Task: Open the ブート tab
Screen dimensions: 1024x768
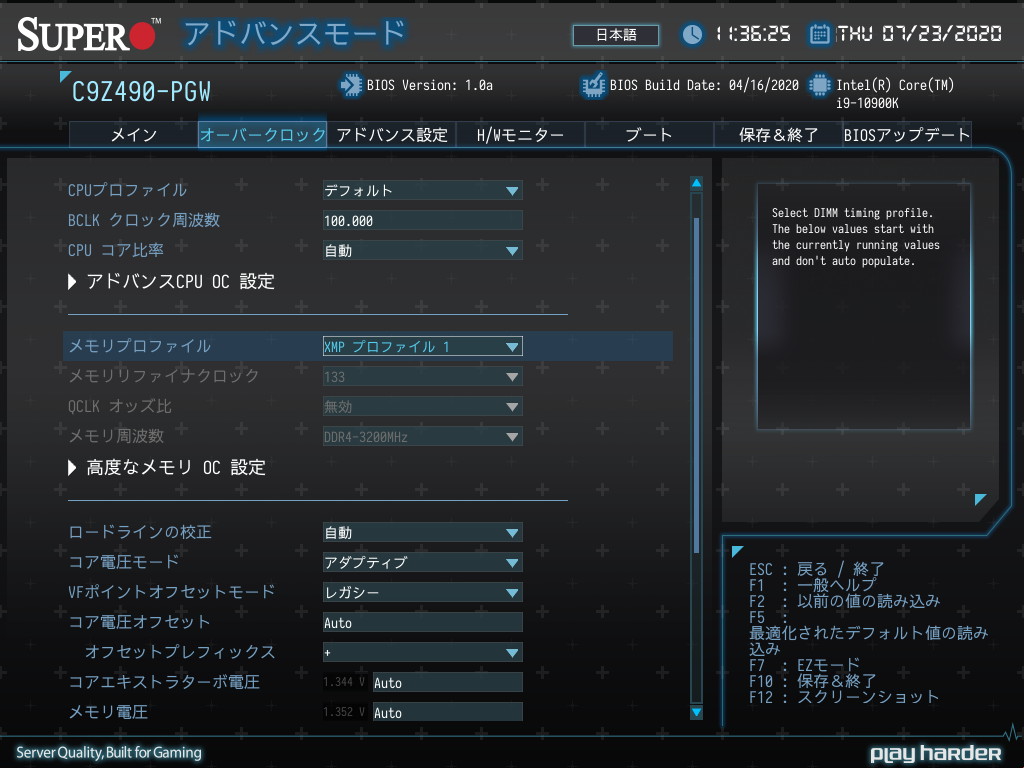Action: coord(649,135)
